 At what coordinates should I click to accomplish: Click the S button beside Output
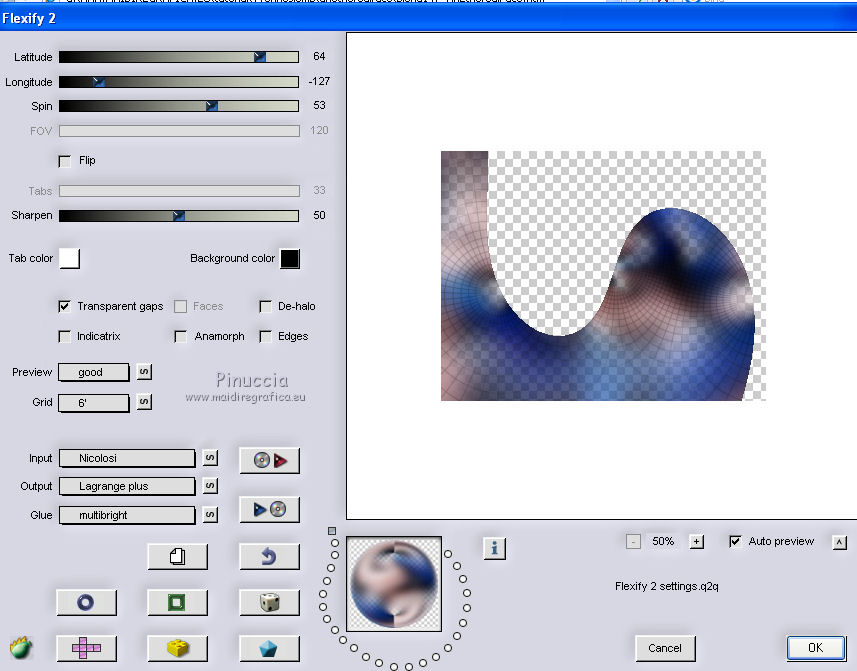pos(210,485)
